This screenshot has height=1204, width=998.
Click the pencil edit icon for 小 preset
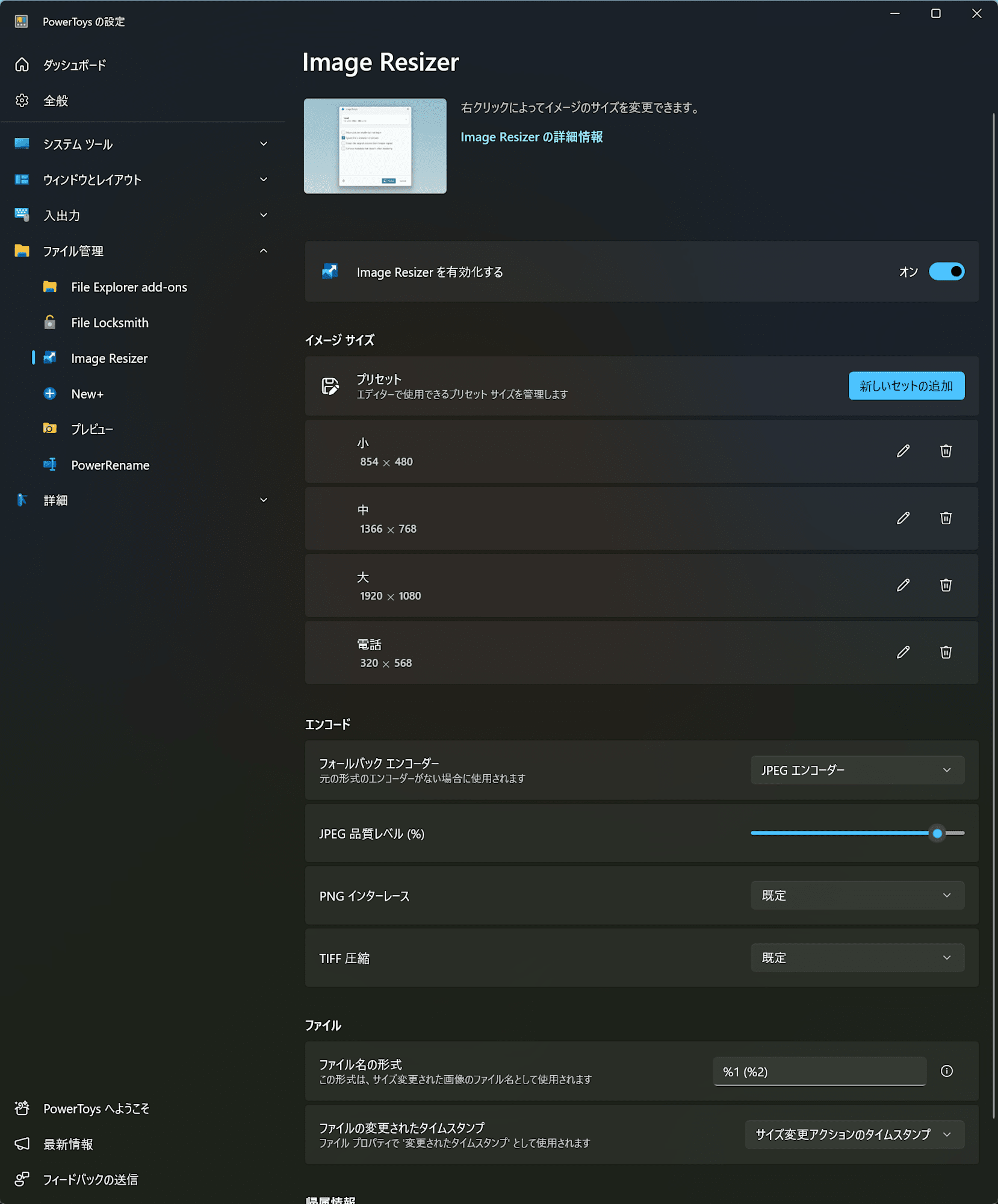pos(903,451)
